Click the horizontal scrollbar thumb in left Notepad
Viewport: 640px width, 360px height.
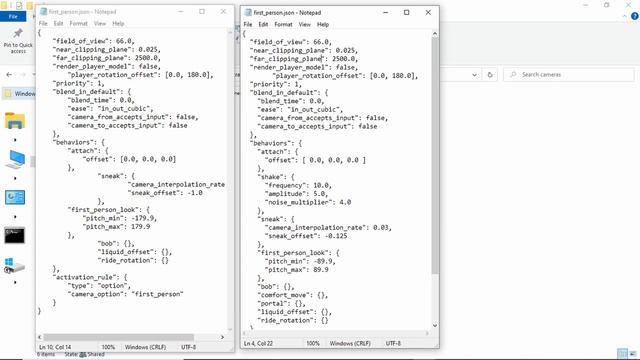pyautogui.click(x=119, y=337)
